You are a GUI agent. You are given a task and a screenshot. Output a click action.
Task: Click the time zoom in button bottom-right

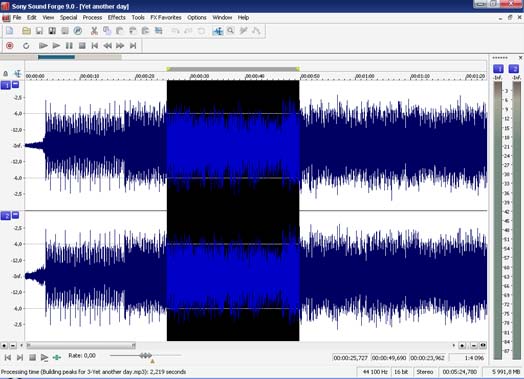click(x=463, y=346)
